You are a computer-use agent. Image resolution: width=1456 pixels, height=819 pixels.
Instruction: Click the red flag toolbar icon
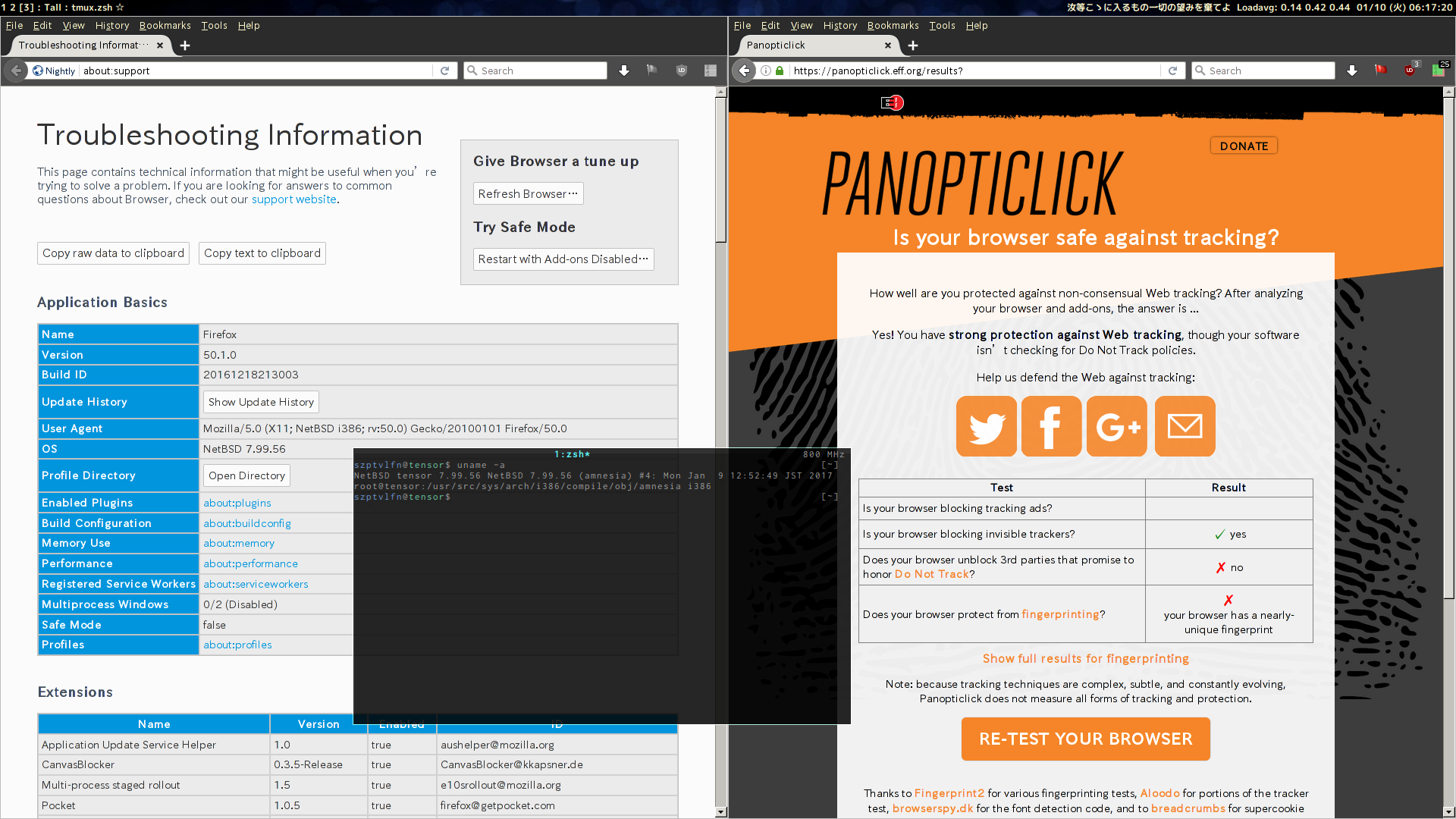click(x=1381, y=71)
